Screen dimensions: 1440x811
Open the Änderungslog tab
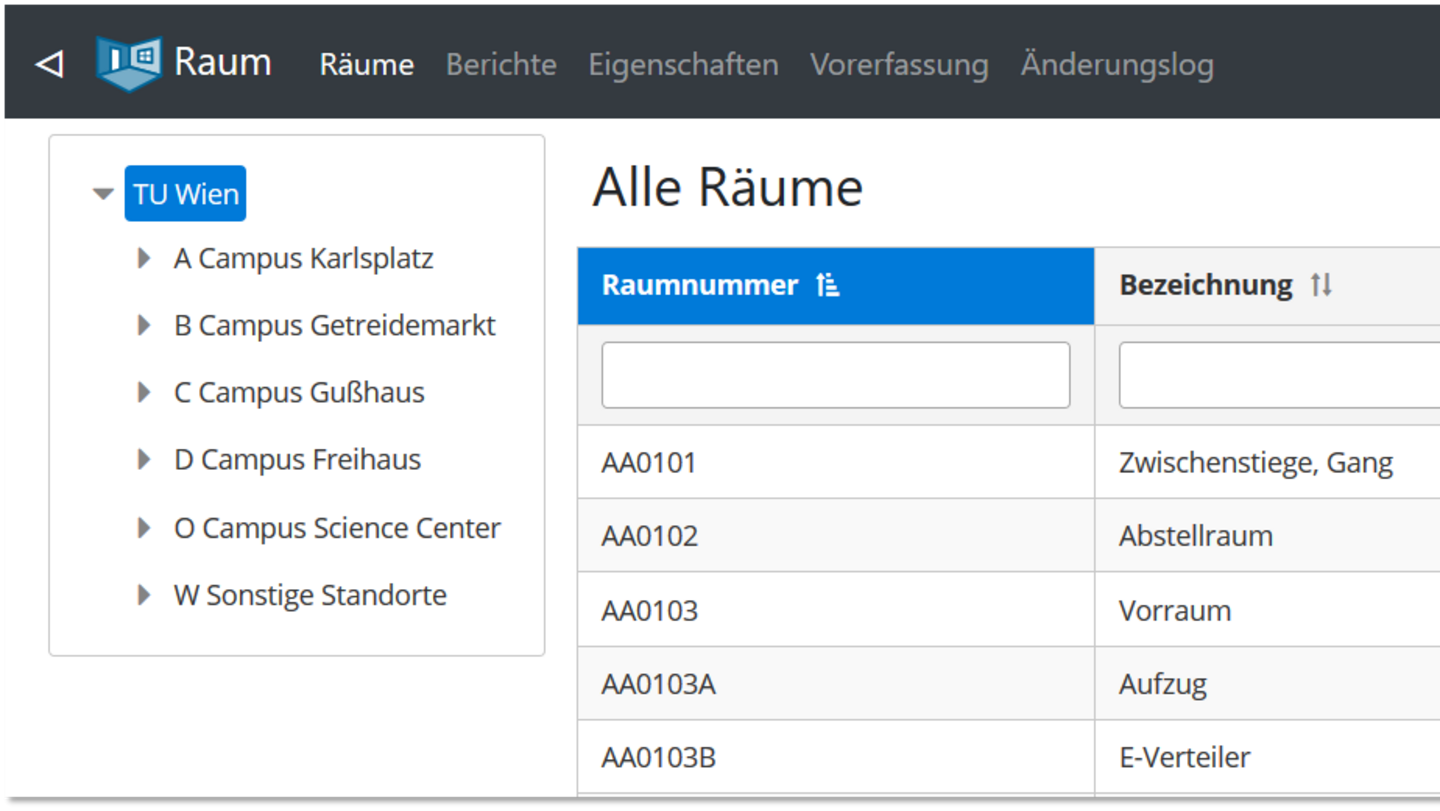(1117, 64)
